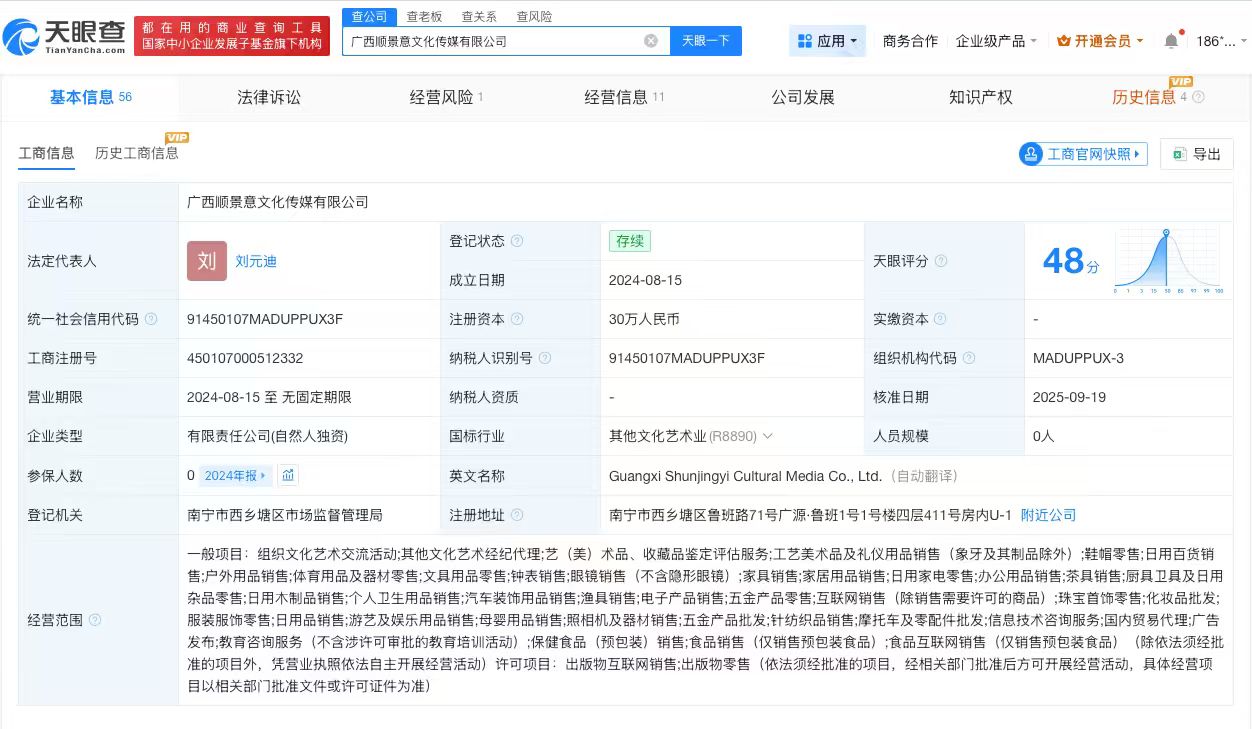
Task: Click help icon next to 天眼评分
Action: [x=940, y=261]
